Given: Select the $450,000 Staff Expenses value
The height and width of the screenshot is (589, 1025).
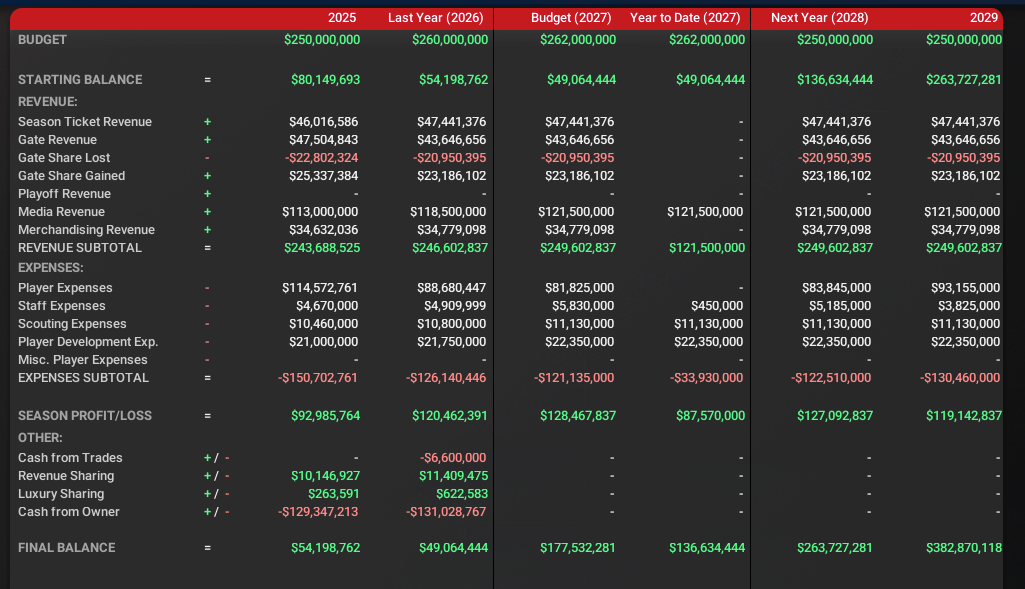Looking at the screenshot, I should [x=717, y=306].
